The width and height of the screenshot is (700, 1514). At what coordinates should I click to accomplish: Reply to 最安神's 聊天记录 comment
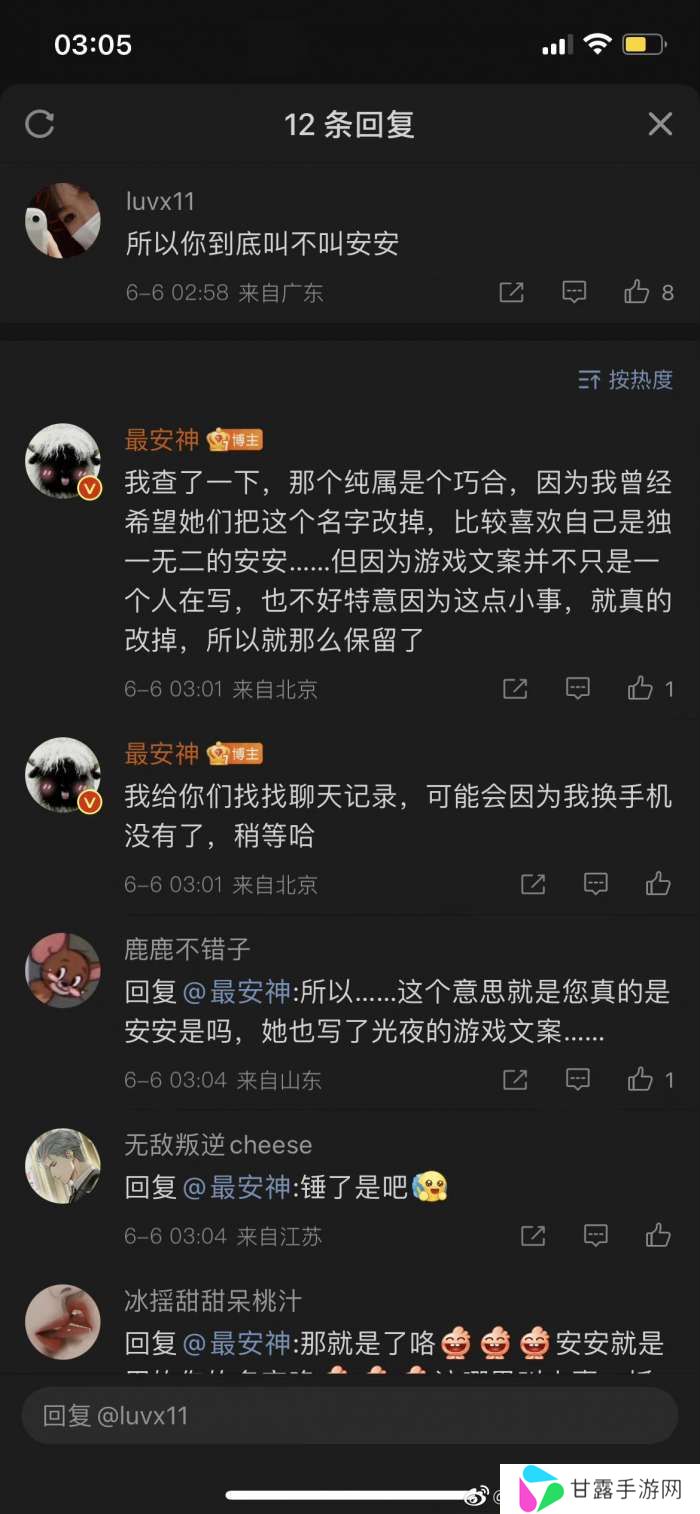tap(596, 884)
